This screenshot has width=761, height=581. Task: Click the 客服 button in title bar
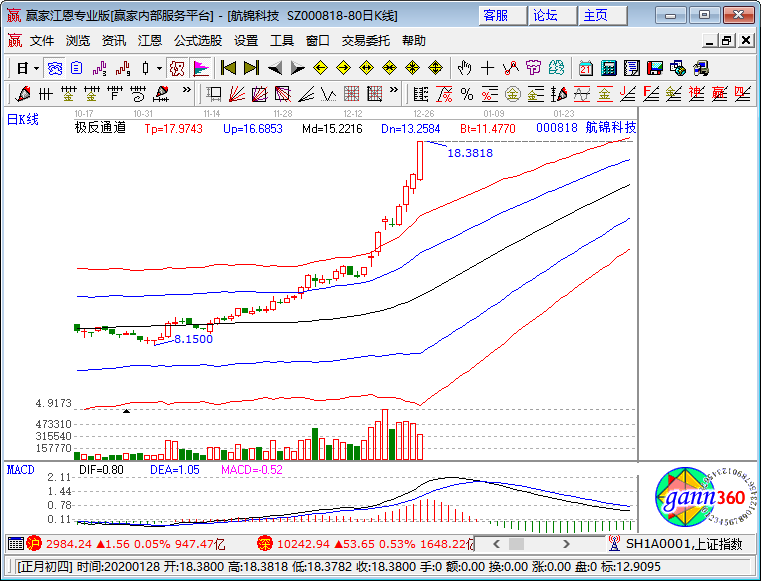point(502,16)
